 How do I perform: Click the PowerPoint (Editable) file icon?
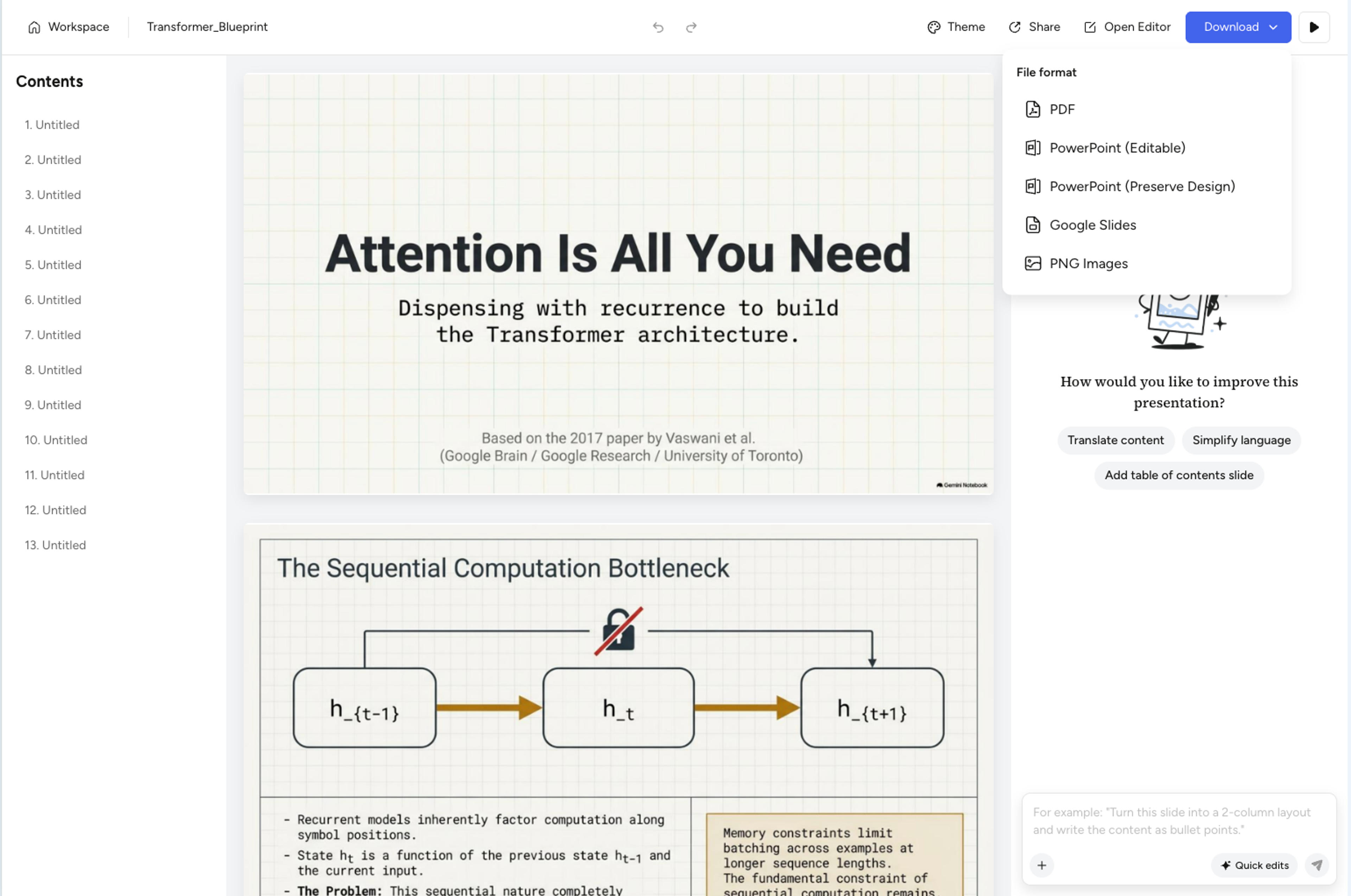tap(1033, 148)
